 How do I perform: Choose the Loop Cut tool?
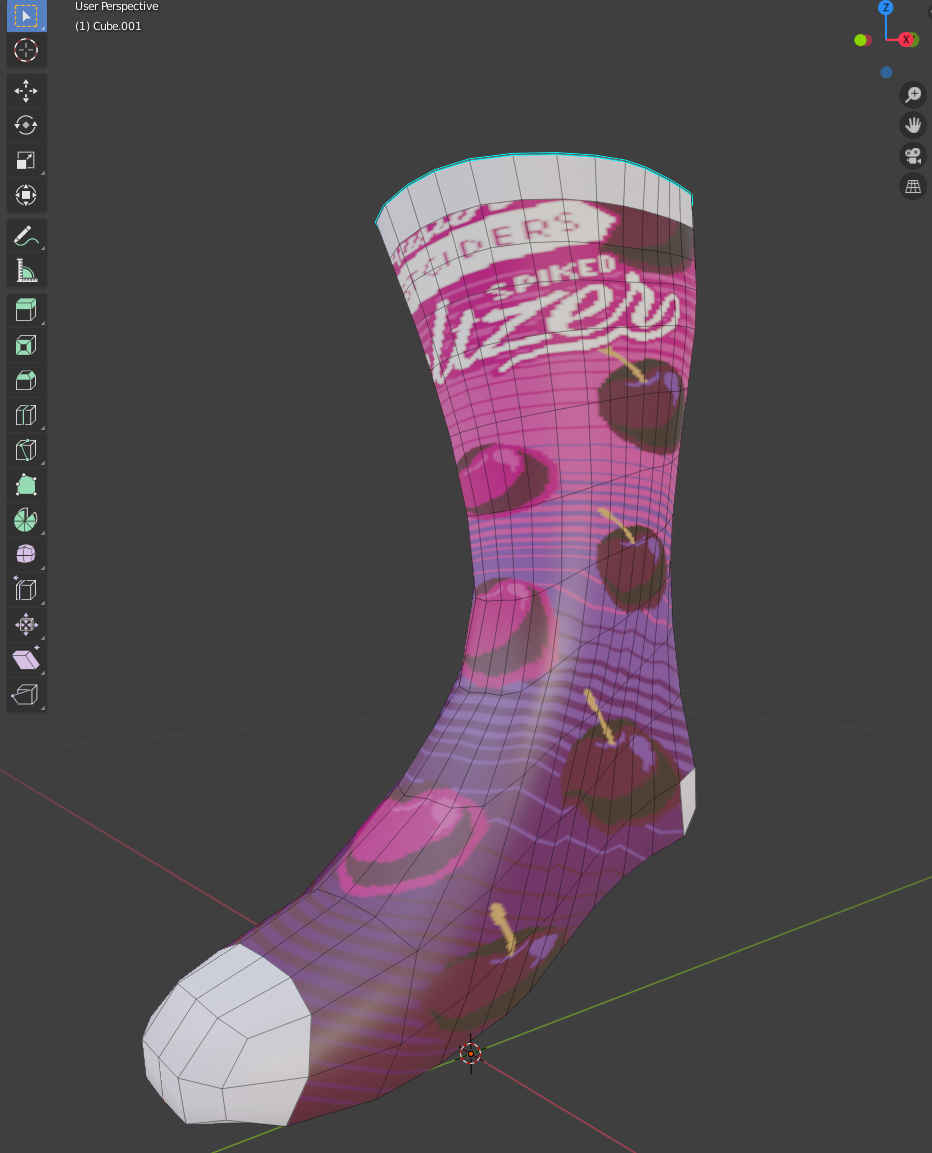click(26, 415)
